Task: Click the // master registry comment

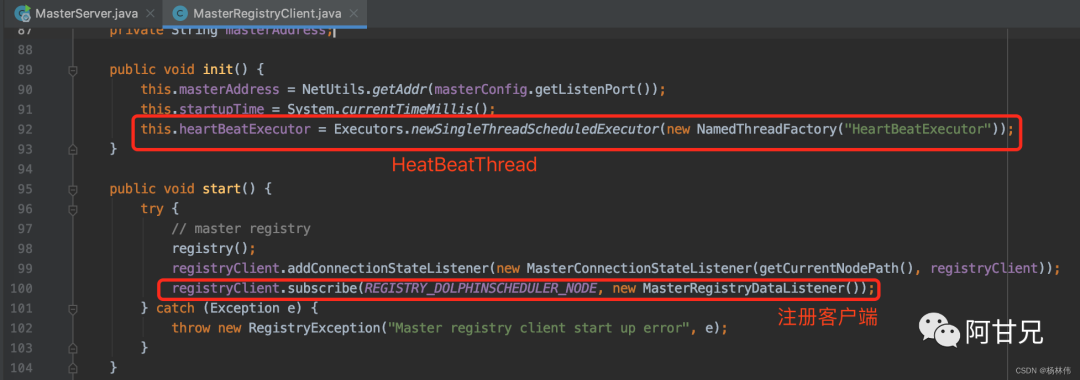Action: [241, 229]
